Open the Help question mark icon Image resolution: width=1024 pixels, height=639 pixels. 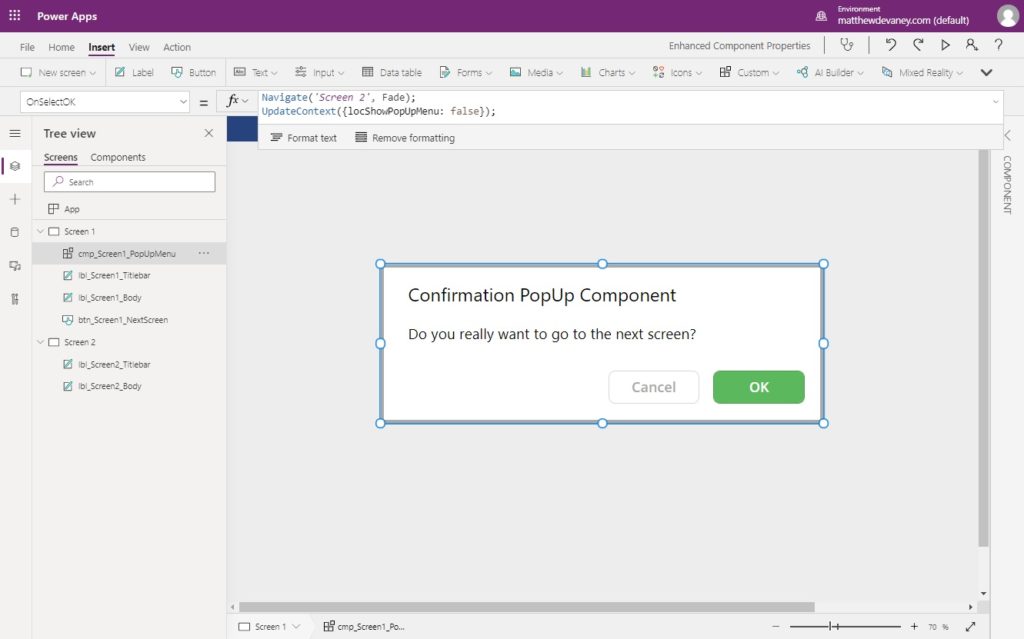[x=999, y=45]
